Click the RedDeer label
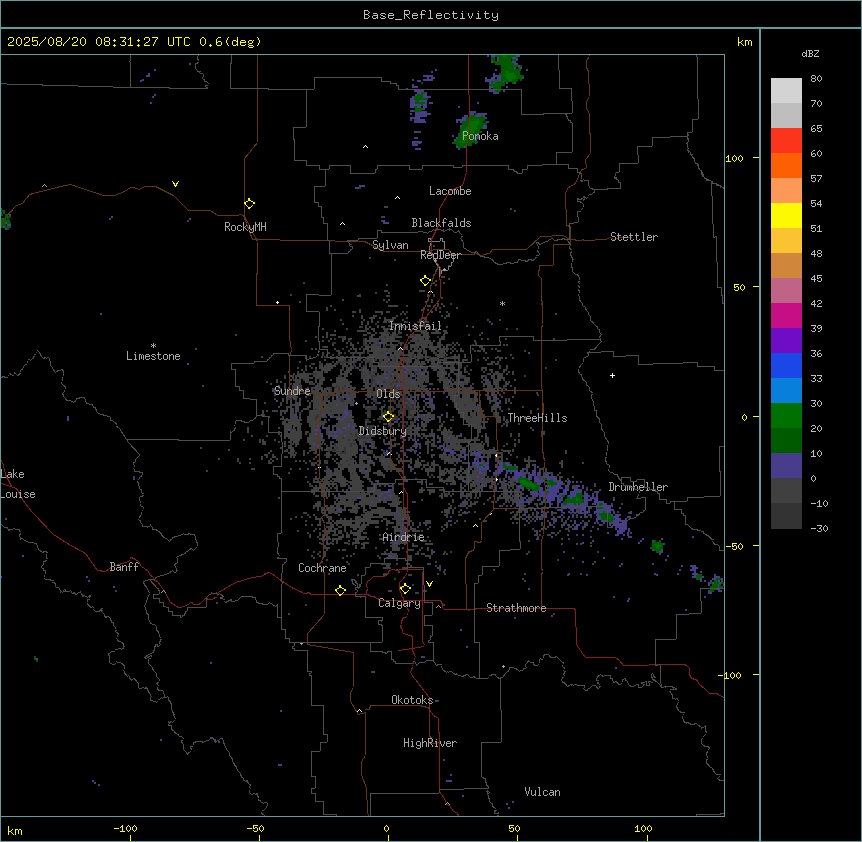The height and width of the screenshot is (842, 862). point(440,255)
